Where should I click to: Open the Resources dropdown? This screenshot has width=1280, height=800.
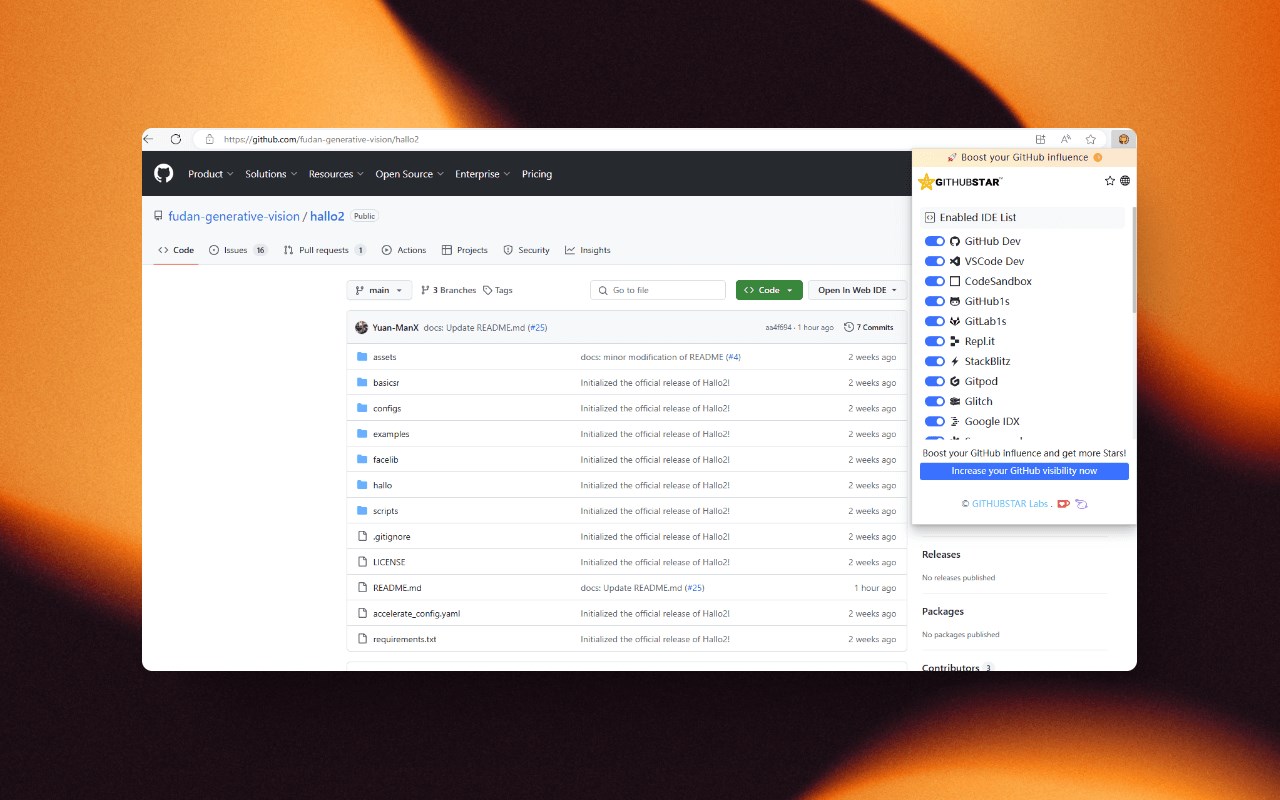[x=336, y=174]
